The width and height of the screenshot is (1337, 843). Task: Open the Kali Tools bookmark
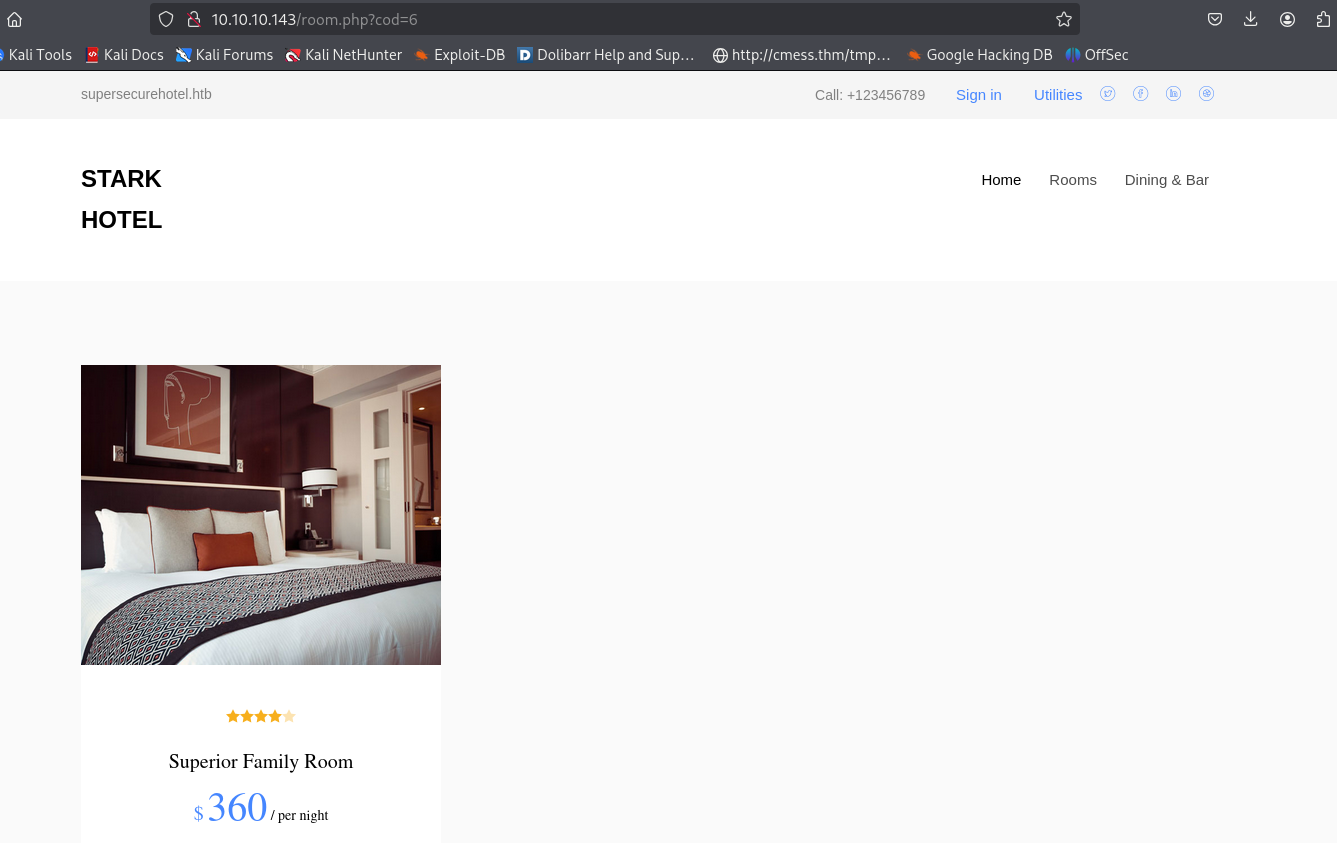(x=36, y=55)
